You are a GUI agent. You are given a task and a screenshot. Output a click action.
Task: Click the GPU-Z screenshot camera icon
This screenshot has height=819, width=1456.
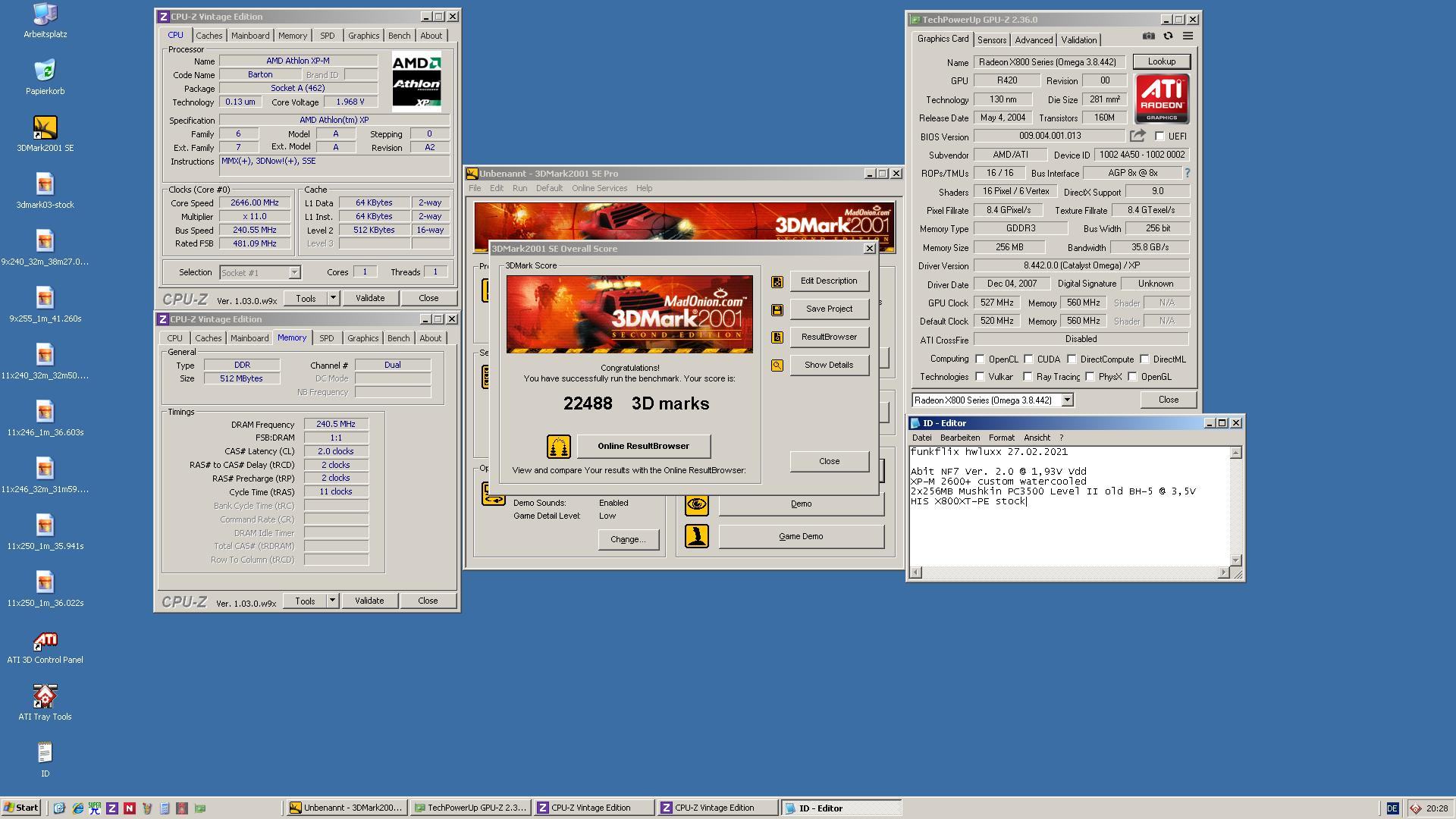tap(1148, 36)
